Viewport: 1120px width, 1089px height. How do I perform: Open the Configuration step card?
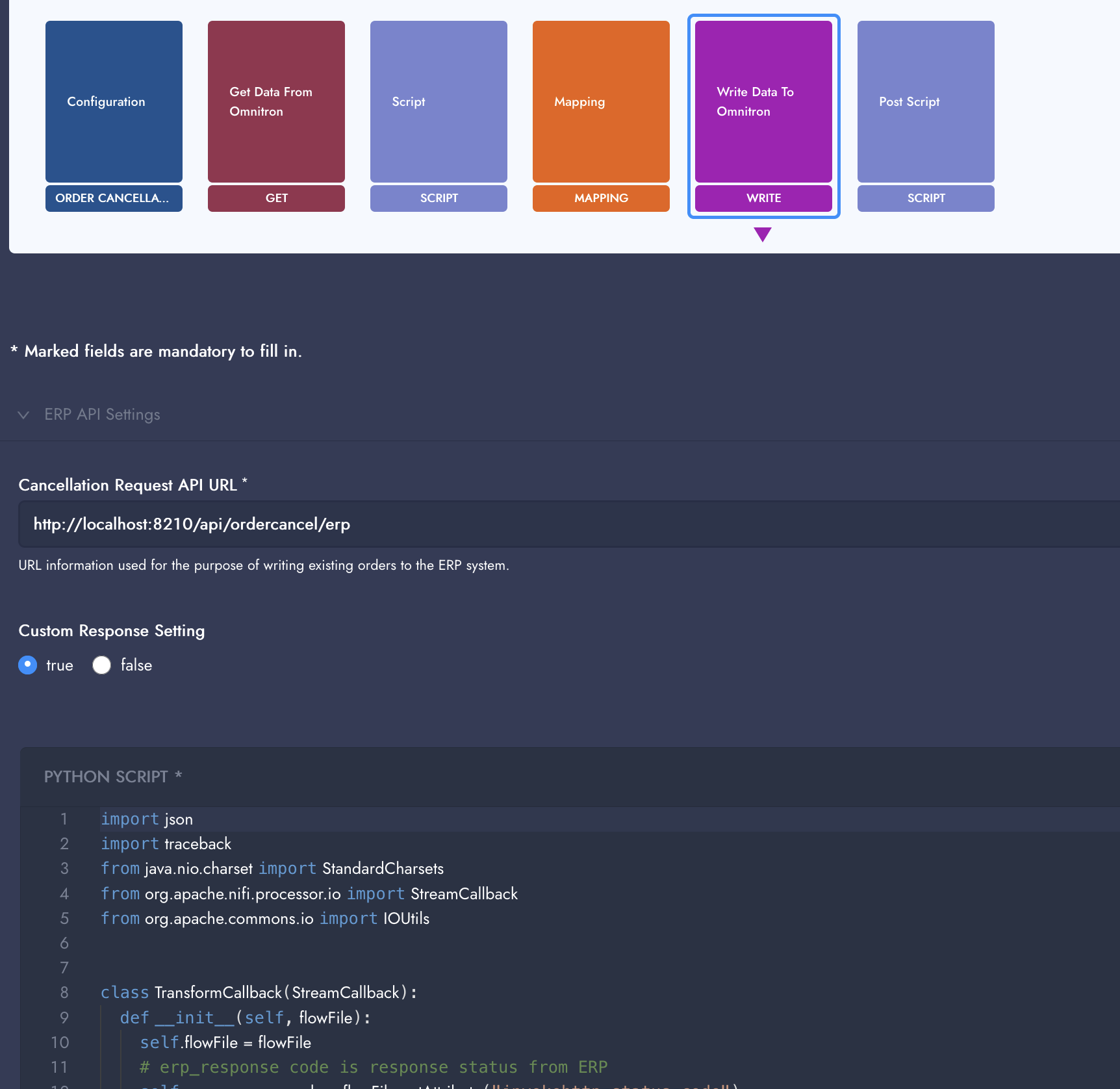[x=114, y=101]
